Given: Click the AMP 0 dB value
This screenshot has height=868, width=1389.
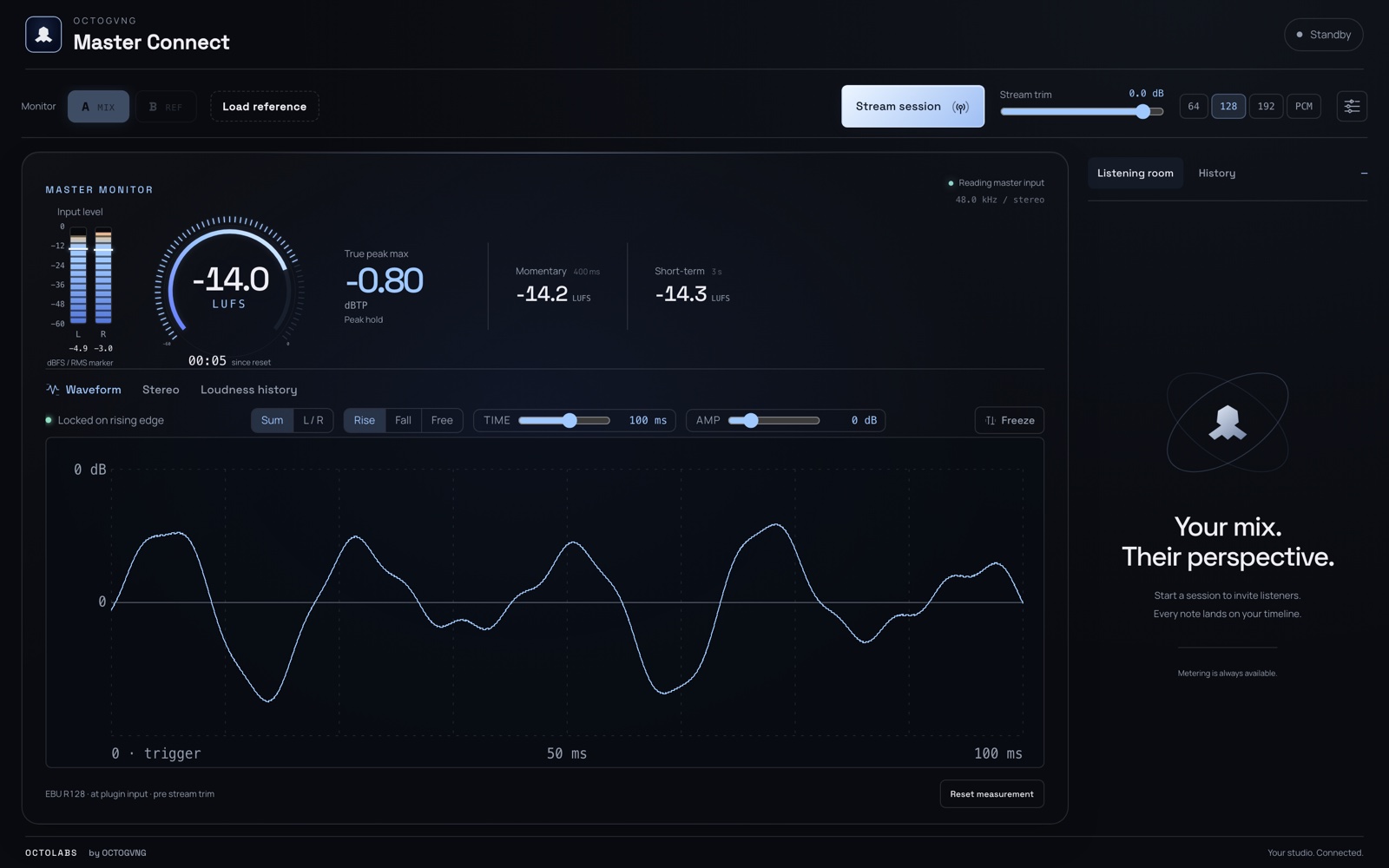Looking at the screenshot, I should pos(864,420).
